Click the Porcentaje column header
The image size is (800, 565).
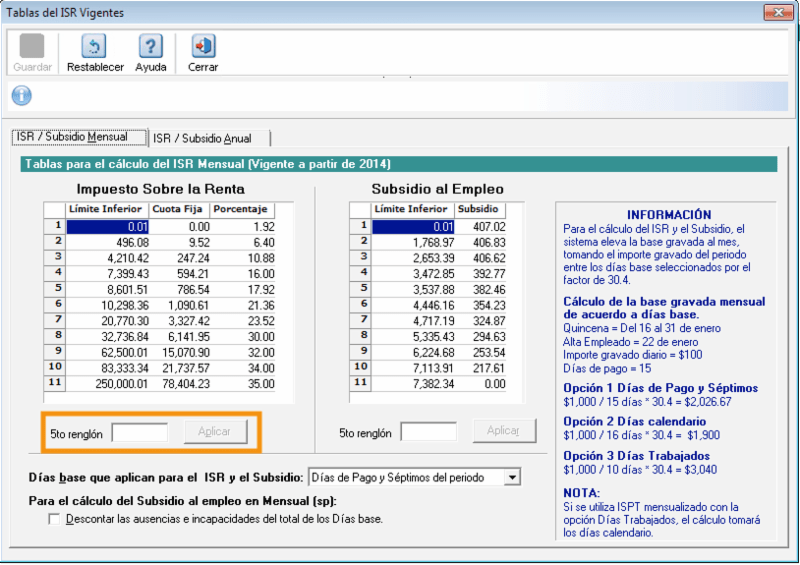click(x=241, y=210)
